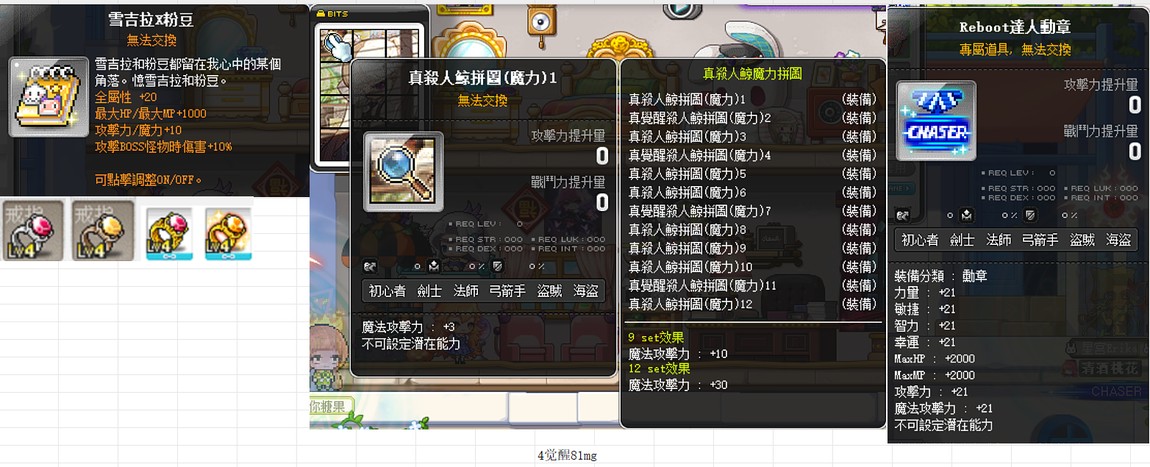1150x467 pixels.
Task: Click the 4觉醒81mg spreadsheet cell text
Action: tap(567, 455)
